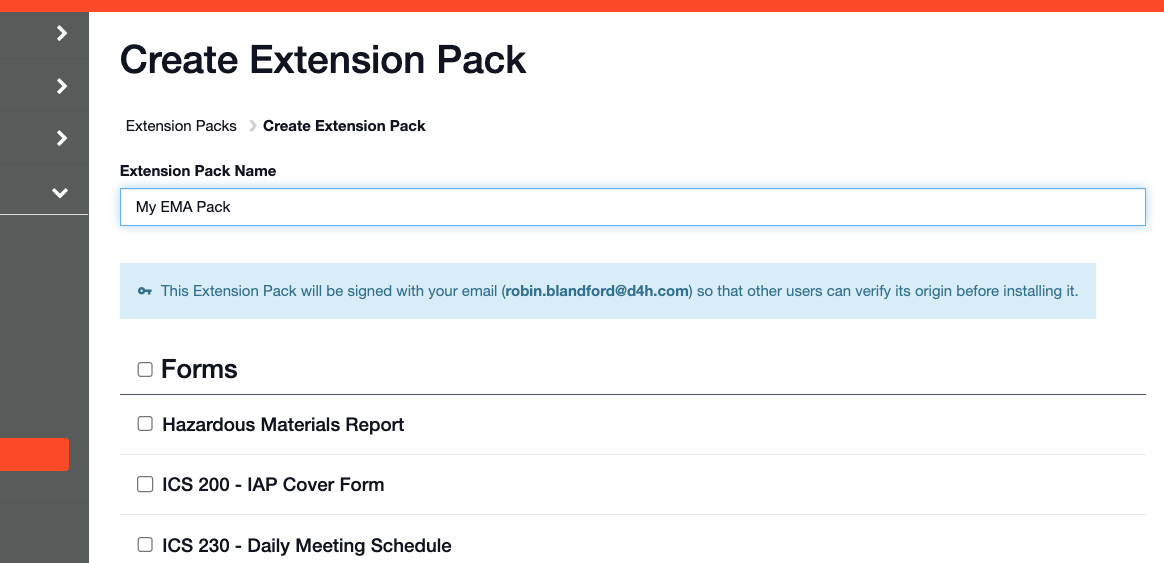The height and width of the screenshot is (563, 1164).
Task: Click the ICS 200 - IAP Cover Form label
Action: pyautogui.click(x=273, y=485)
